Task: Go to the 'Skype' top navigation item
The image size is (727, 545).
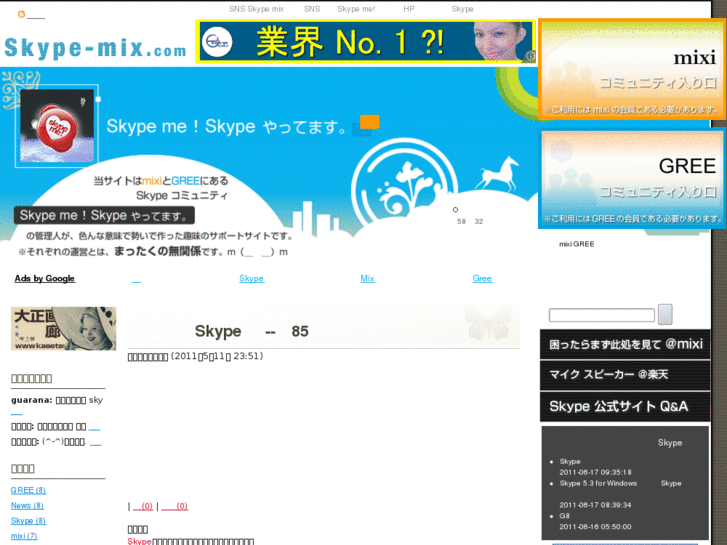Action: (462, 9)
